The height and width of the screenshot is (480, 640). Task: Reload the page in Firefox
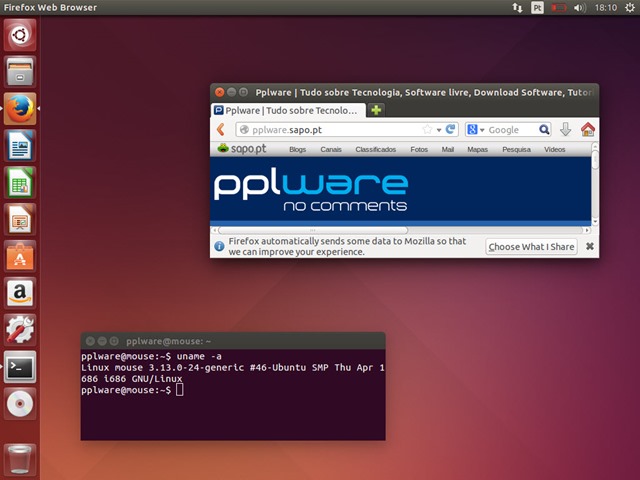450,129
